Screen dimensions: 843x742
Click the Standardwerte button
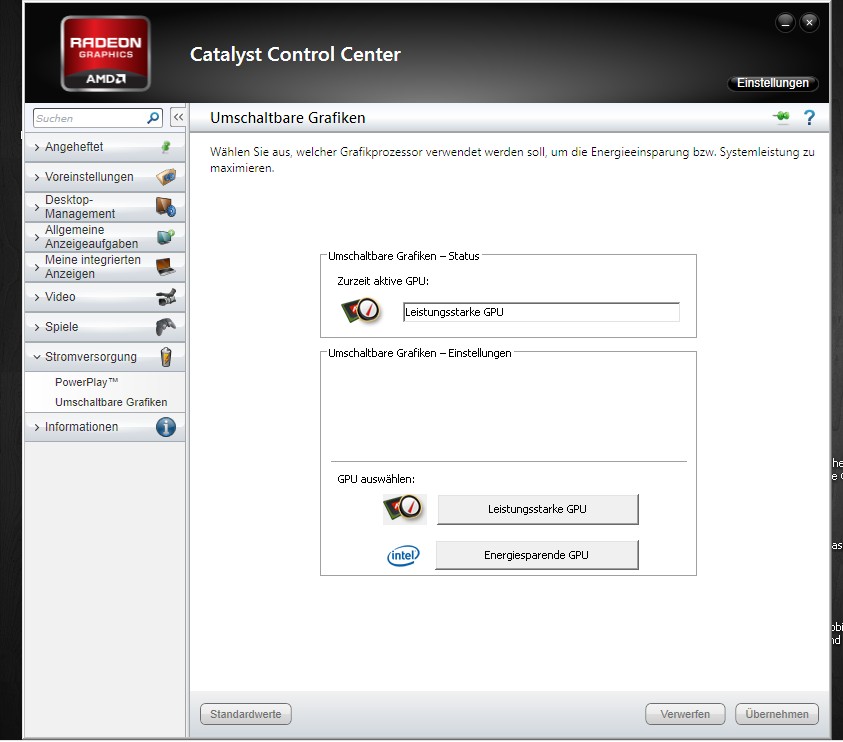coord(246,714)
